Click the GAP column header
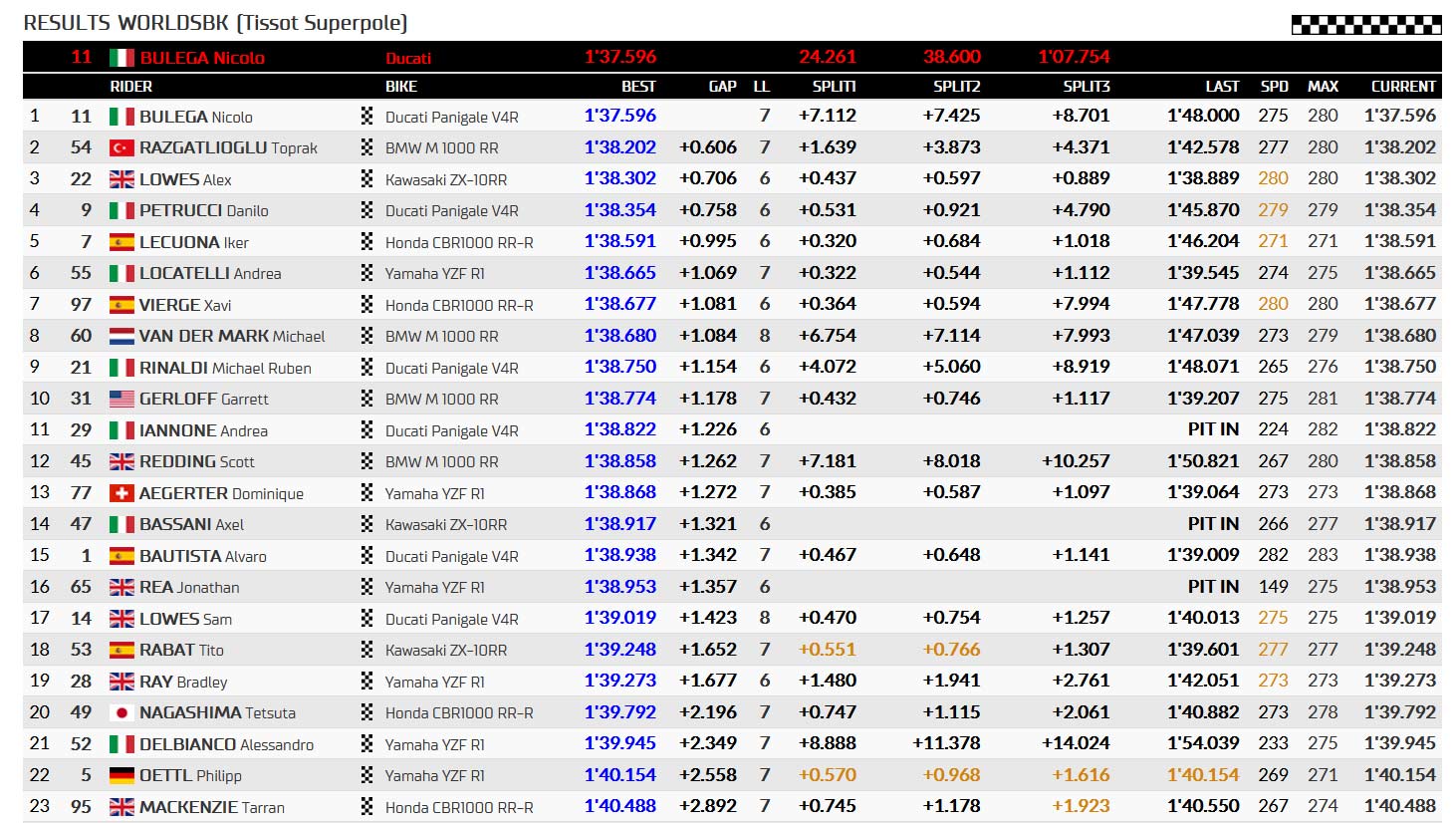Viewport: 1456px width, 823px height. [x=722, y=87]
